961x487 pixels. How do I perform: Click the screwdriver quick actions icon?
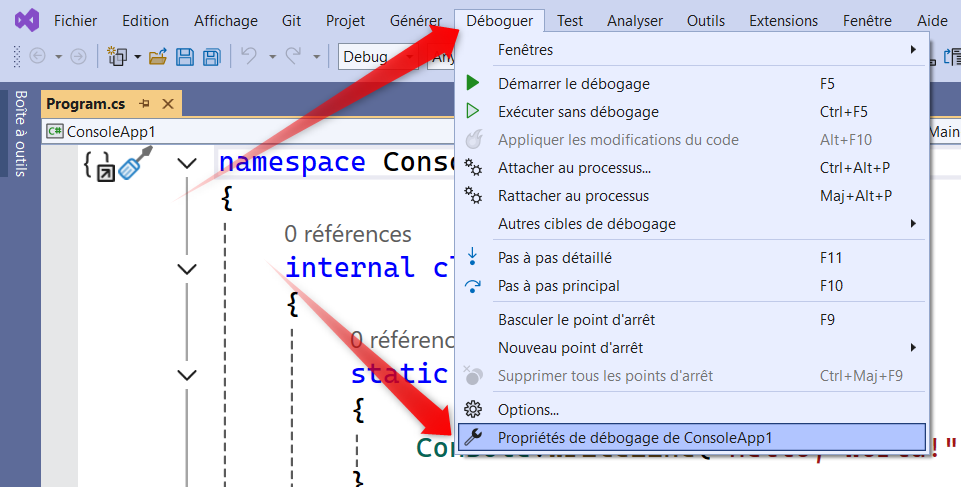(135, 163)
